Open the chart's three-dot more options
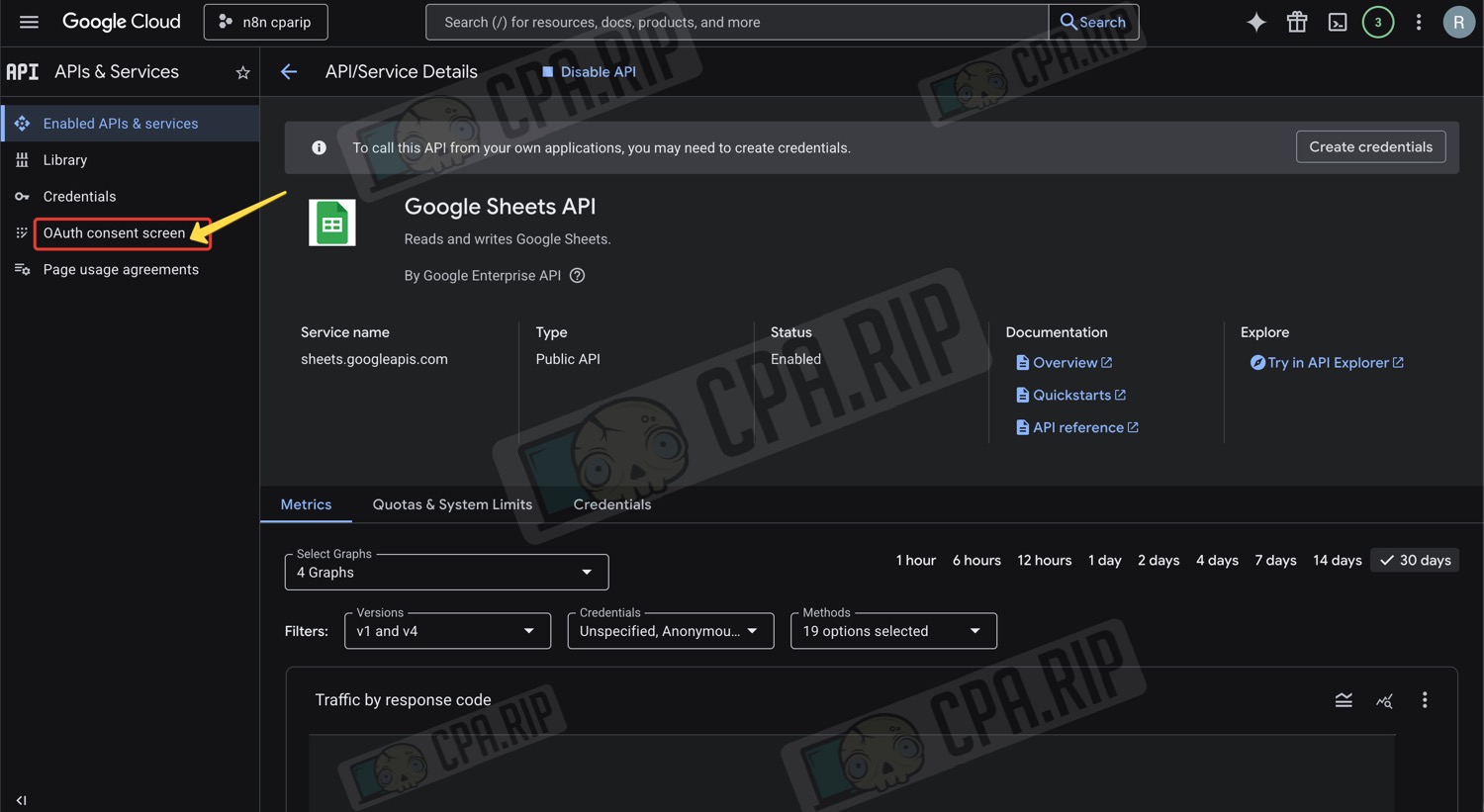The width and height of the screenshot is (1484, 812). (1425, 700)
